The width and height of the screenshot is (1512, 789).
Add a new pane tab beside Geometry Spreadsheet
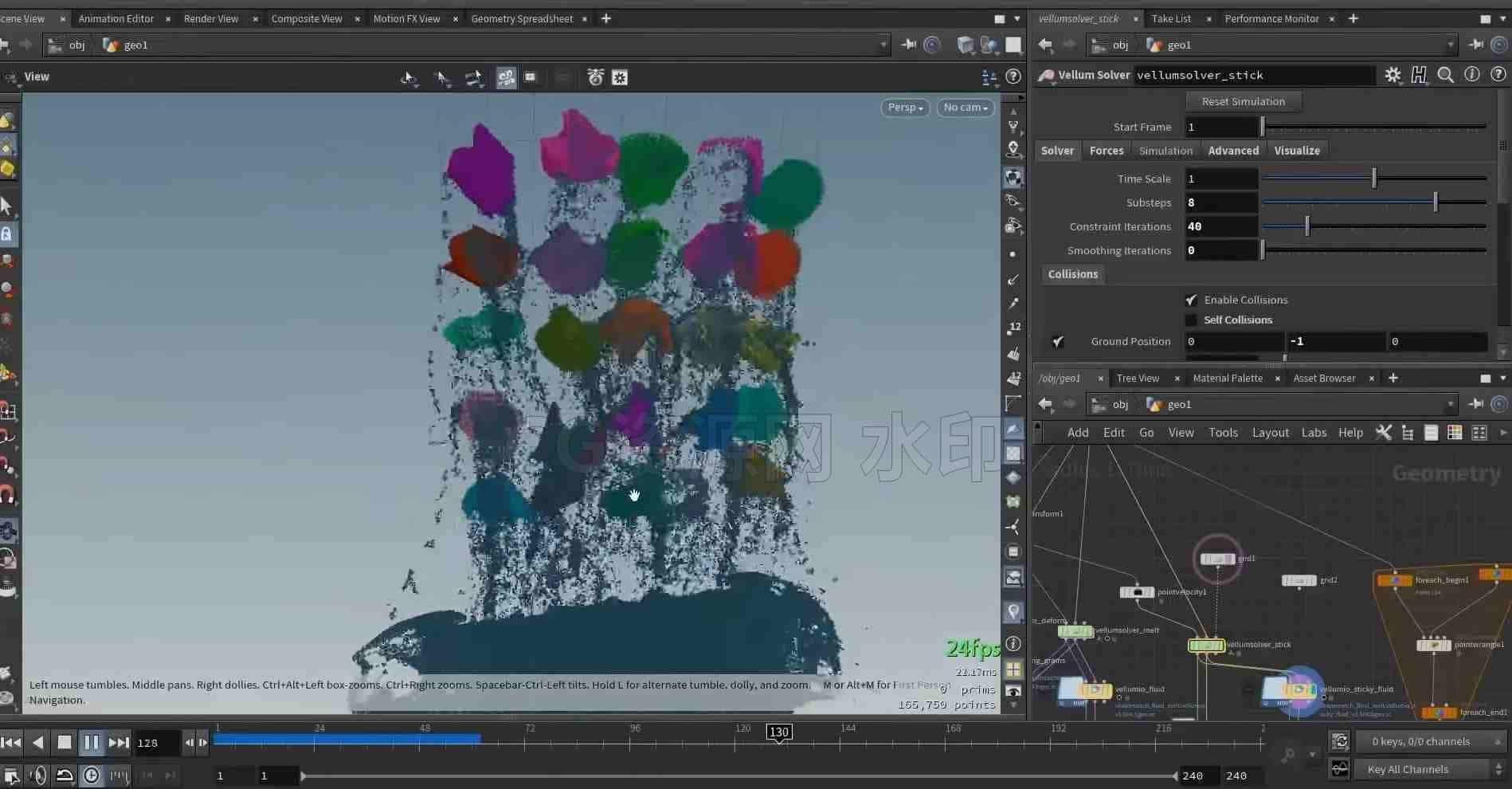click(606, 18)
